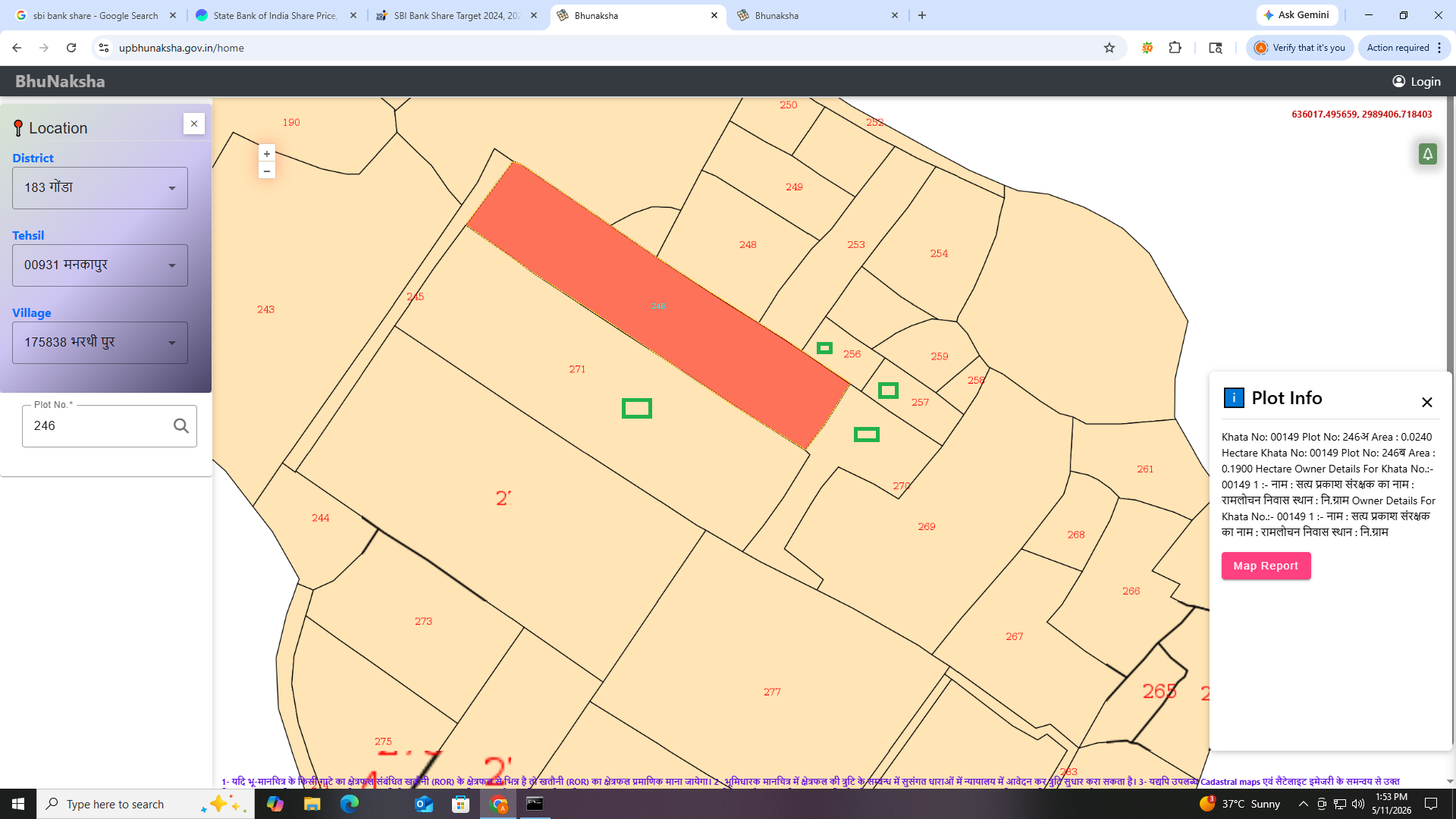Switch to the sbi bank share Google Search tab
Screen dimensions: 1456x819
click(96, 15)
